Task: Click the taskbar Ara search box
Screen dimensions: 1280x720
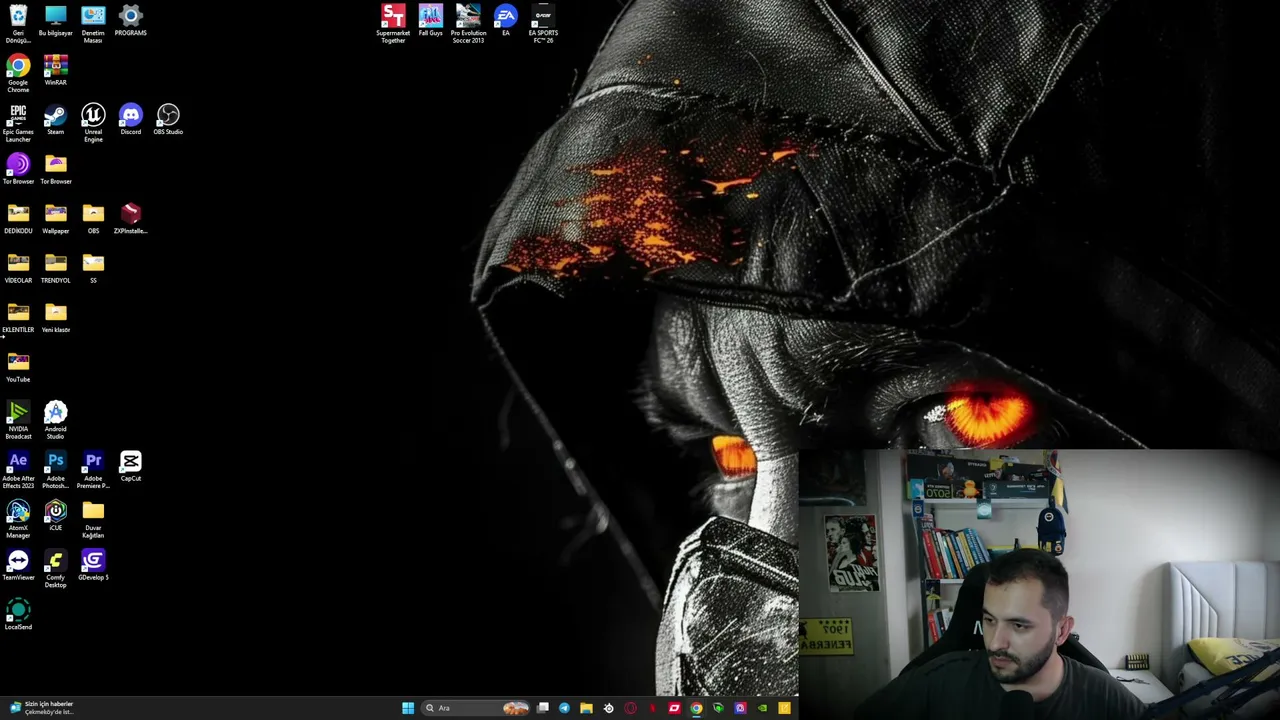Action: [476, 708]
